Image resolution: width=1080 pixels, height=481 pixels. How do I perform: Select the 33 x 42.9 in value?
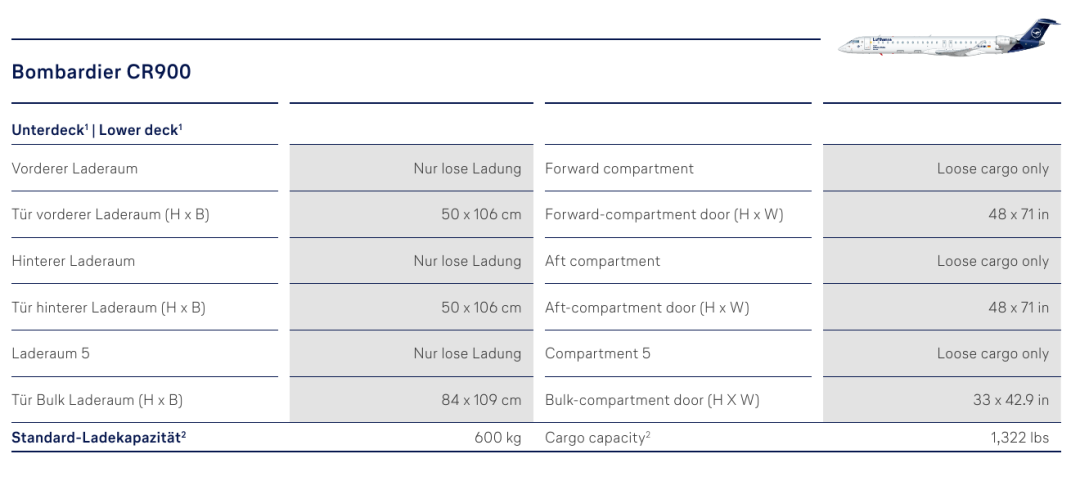click(1011, 400)
